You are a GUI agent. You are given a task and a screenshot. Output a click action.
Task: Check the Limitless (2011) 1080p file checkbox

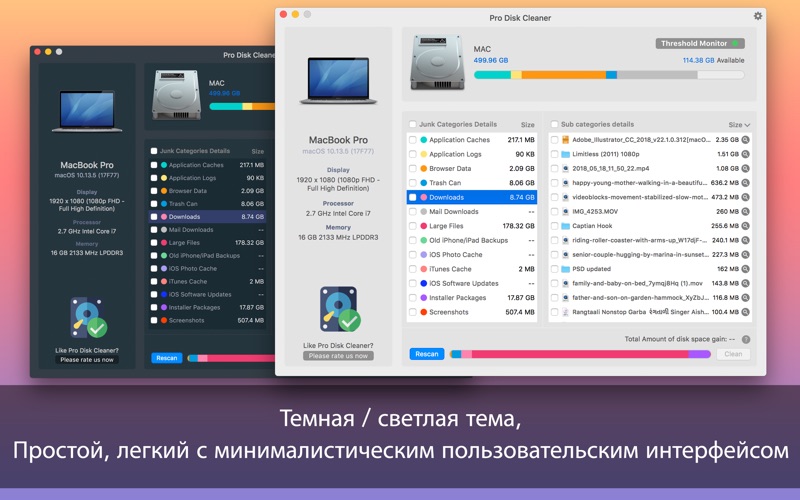coord(555,154)
